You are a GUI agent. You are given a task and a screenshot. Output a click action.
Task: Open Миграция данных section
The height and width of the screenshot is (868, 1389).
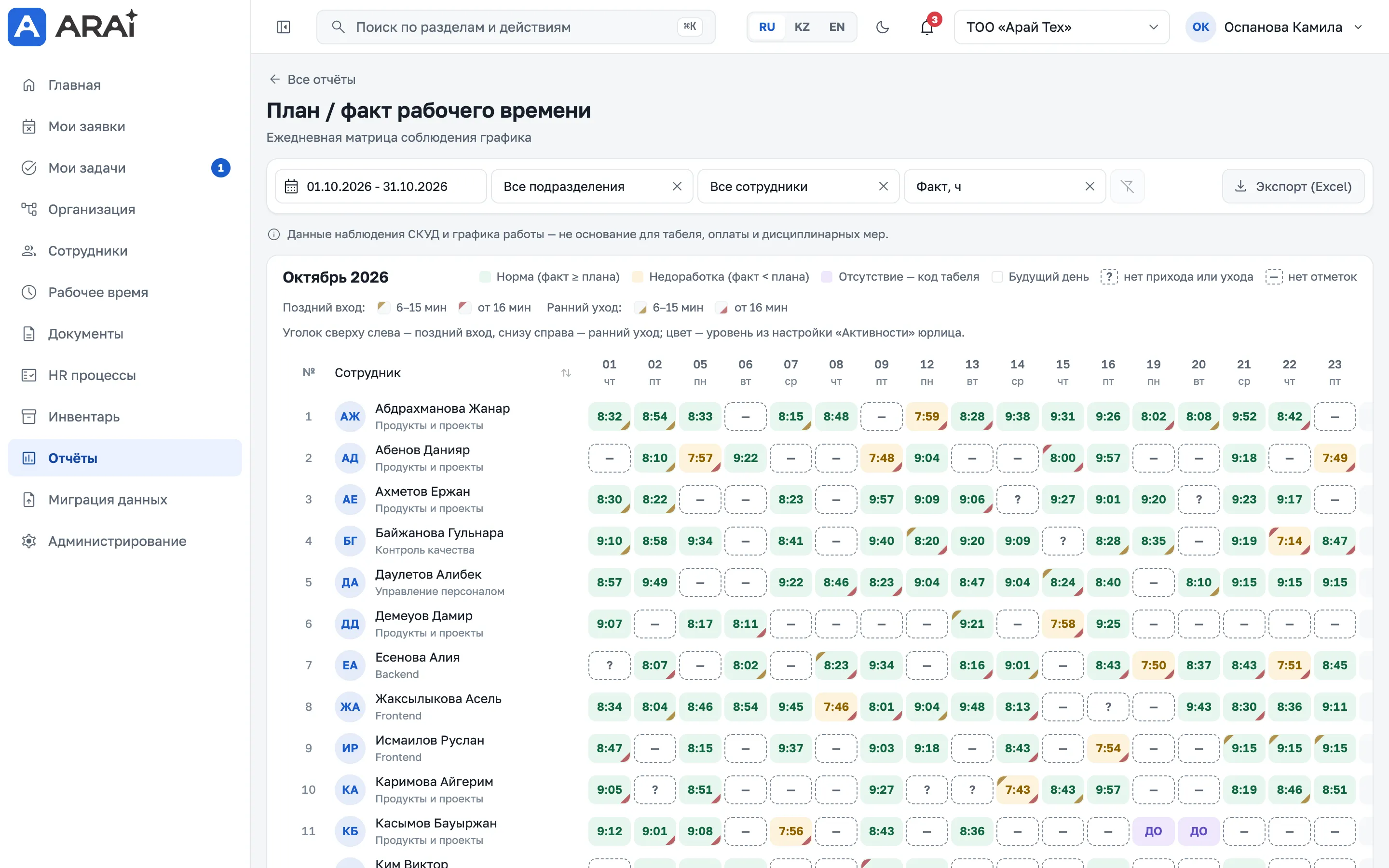pyautogui.click(x=124, y=500)
